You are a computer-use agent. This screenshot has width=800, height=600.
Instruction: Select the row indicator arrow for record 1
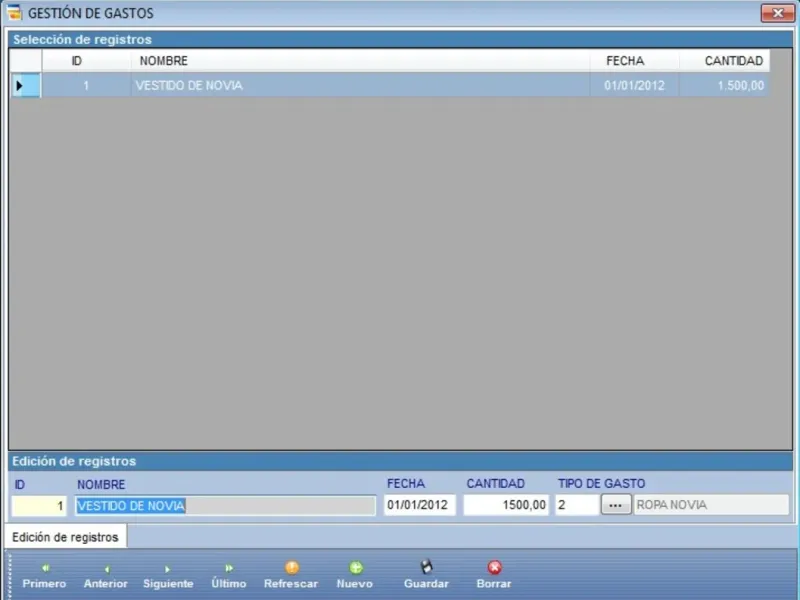pyautogui.click(x=25, y=85)
